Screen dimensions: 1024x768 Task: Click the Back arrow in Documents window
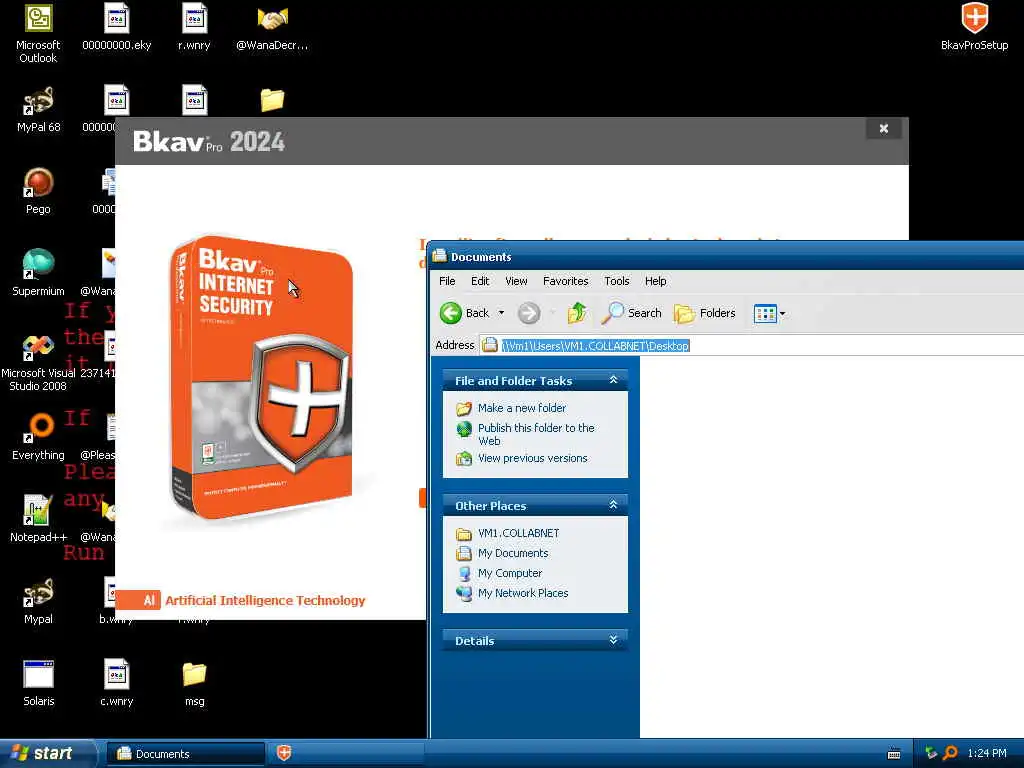[x=464, y=313]
